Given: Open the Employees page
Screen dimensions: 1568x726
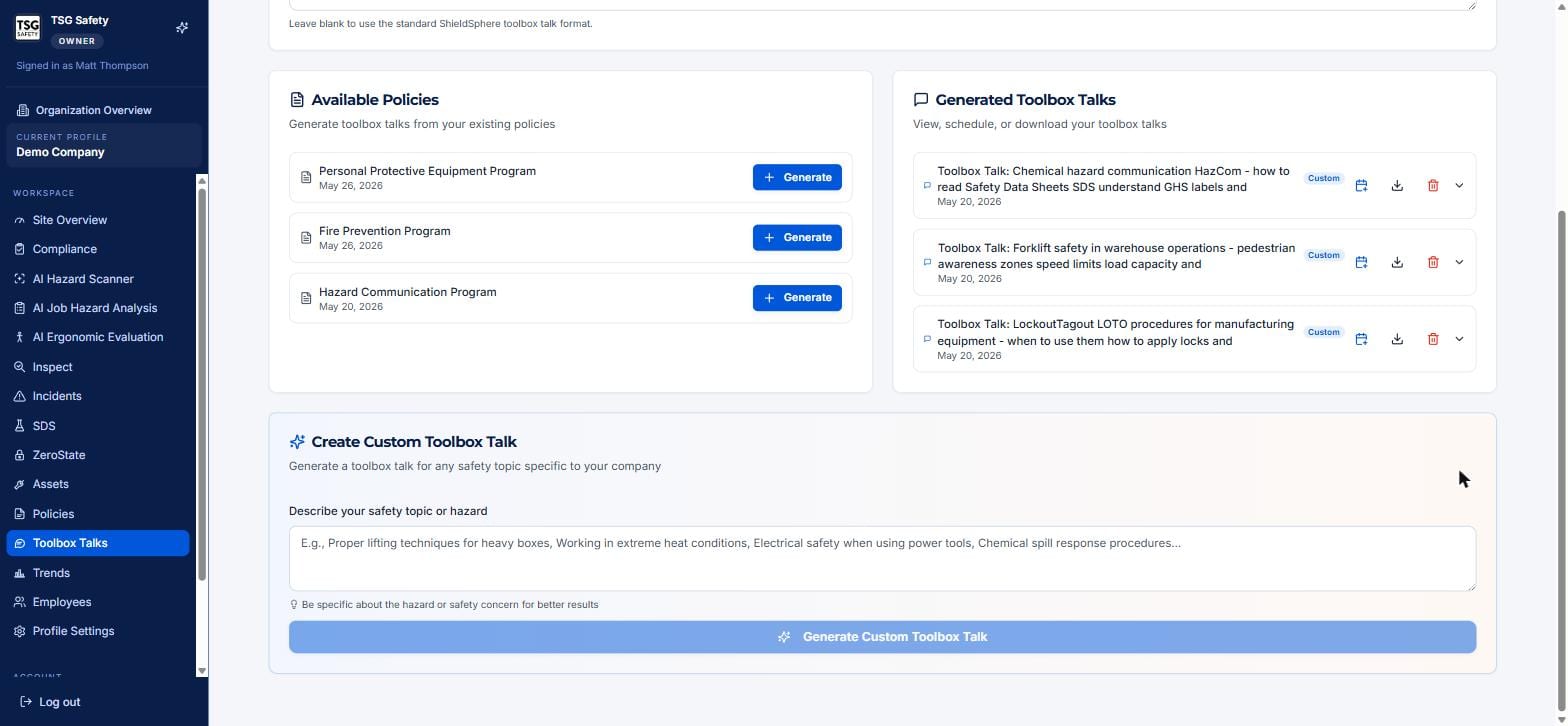Looking at the screenshot, I should click(97, 602).
